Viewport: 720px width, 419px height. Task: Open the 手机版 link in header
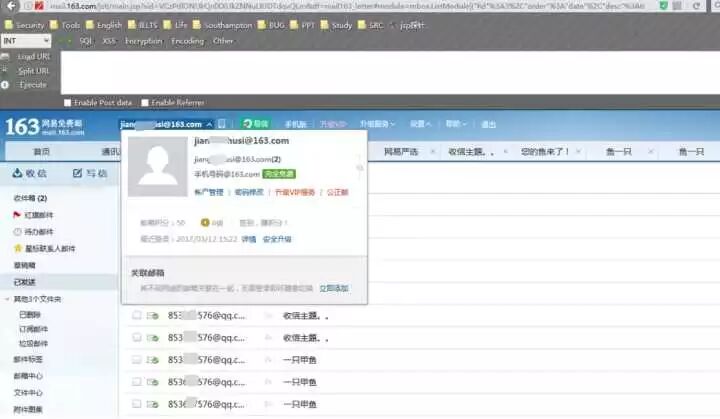click(295, 125)
